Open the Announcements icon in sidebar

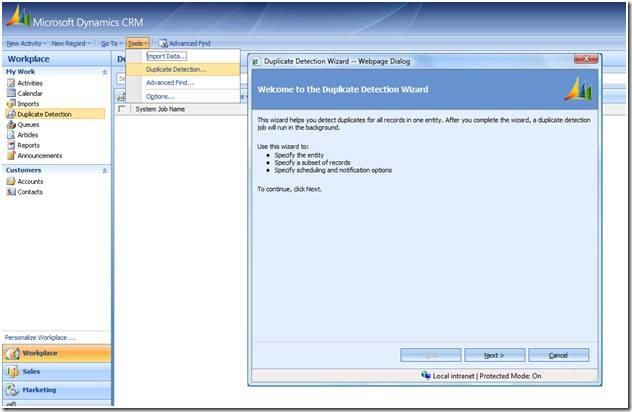(x=11, y=156)
